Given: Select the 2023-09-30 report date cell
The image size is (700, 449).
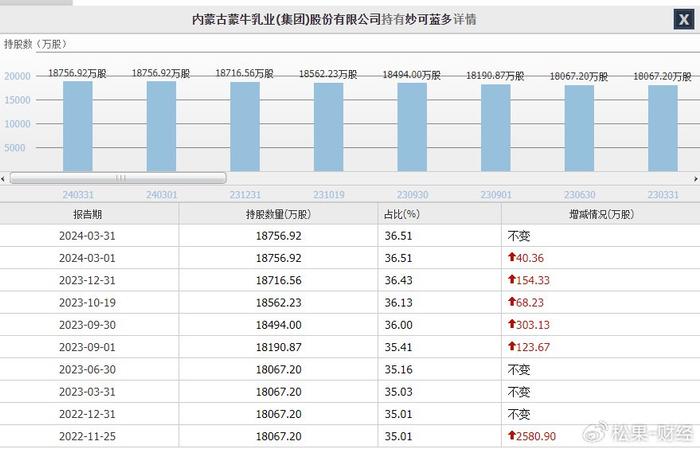Looking at the screenshot, I should click(88, 325).
